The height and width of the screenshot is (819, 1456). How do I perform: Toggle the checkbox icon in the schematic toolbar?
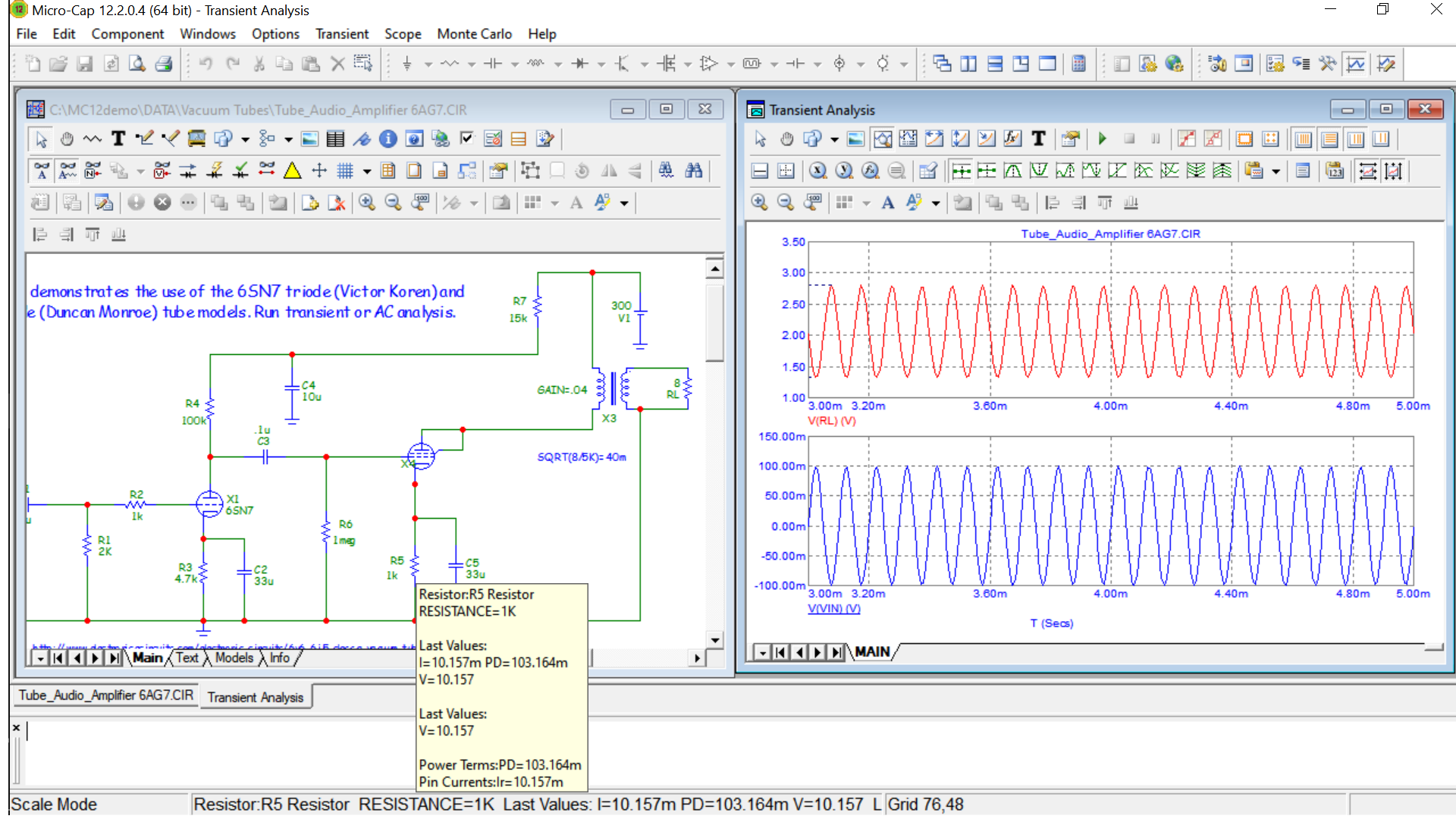tap(467, 139)
